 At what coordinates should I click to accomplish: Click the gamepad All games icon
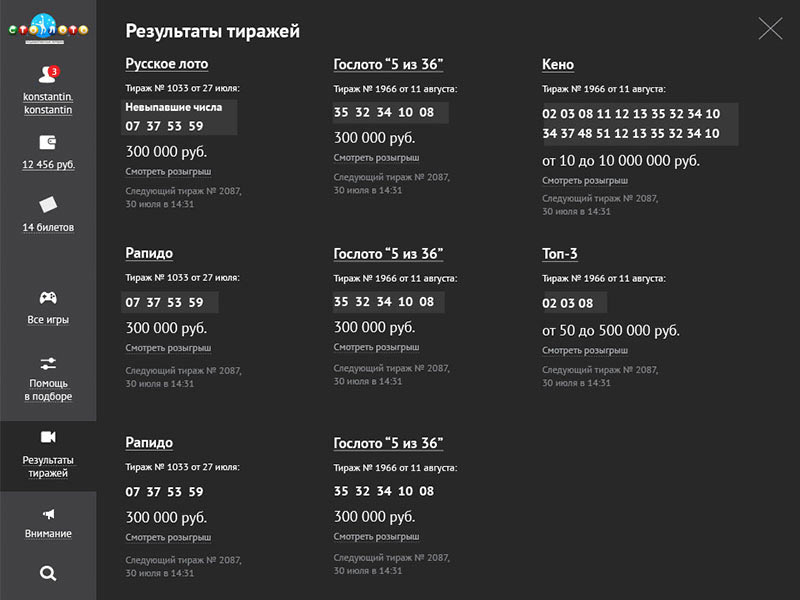[48, 298]
